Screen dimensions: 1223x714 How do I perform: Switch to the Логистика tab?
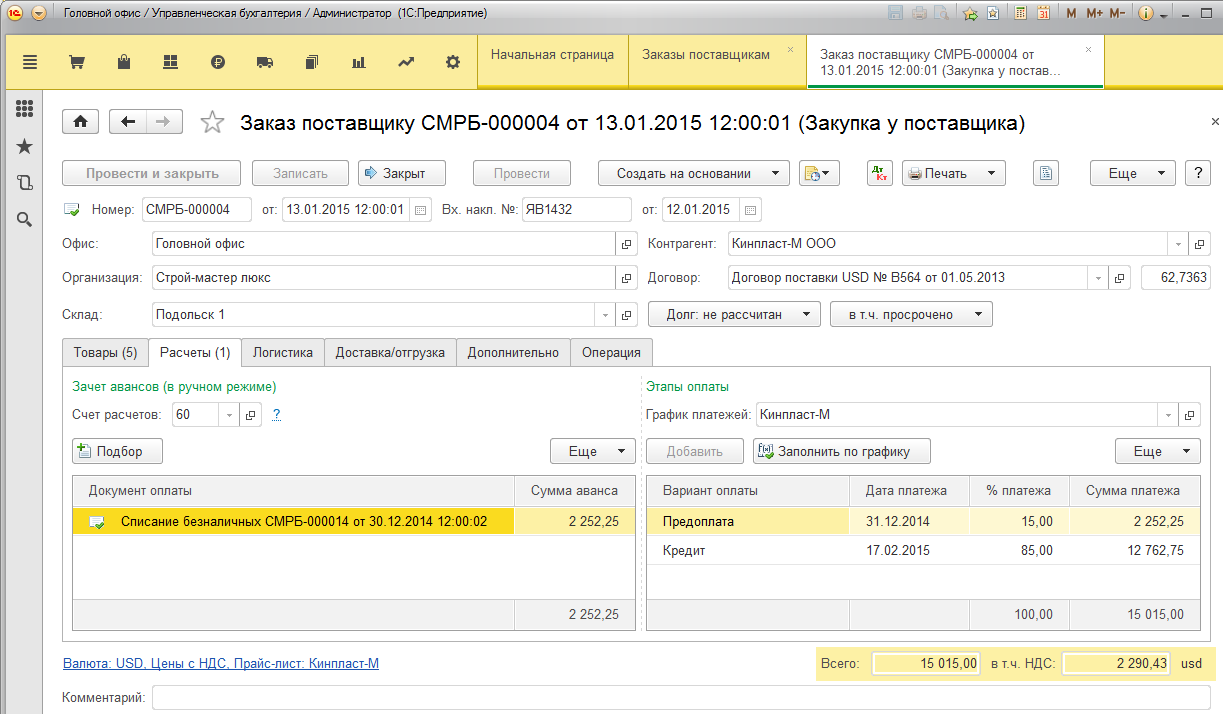(283, 352)
